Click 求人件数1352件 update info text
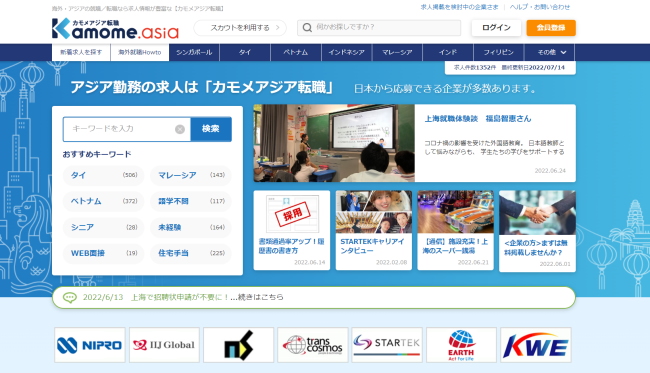 509,68
